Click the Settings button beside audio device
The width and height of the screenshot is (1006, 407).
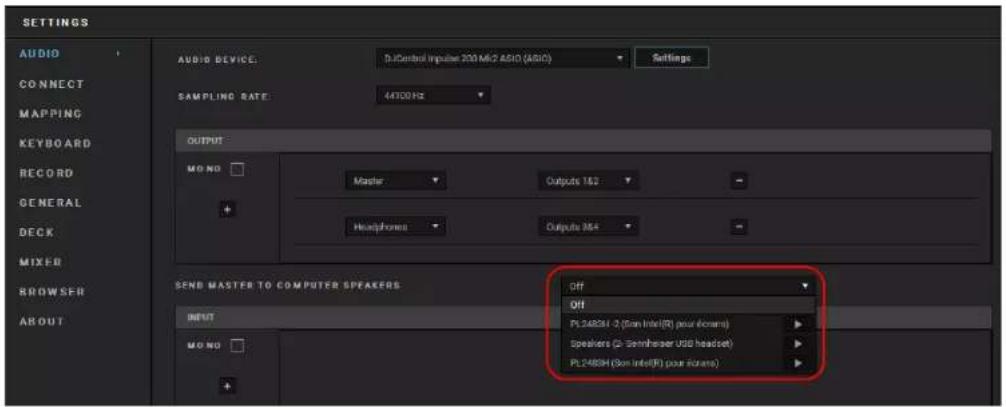pyautogui.click(x=671, y=58)
